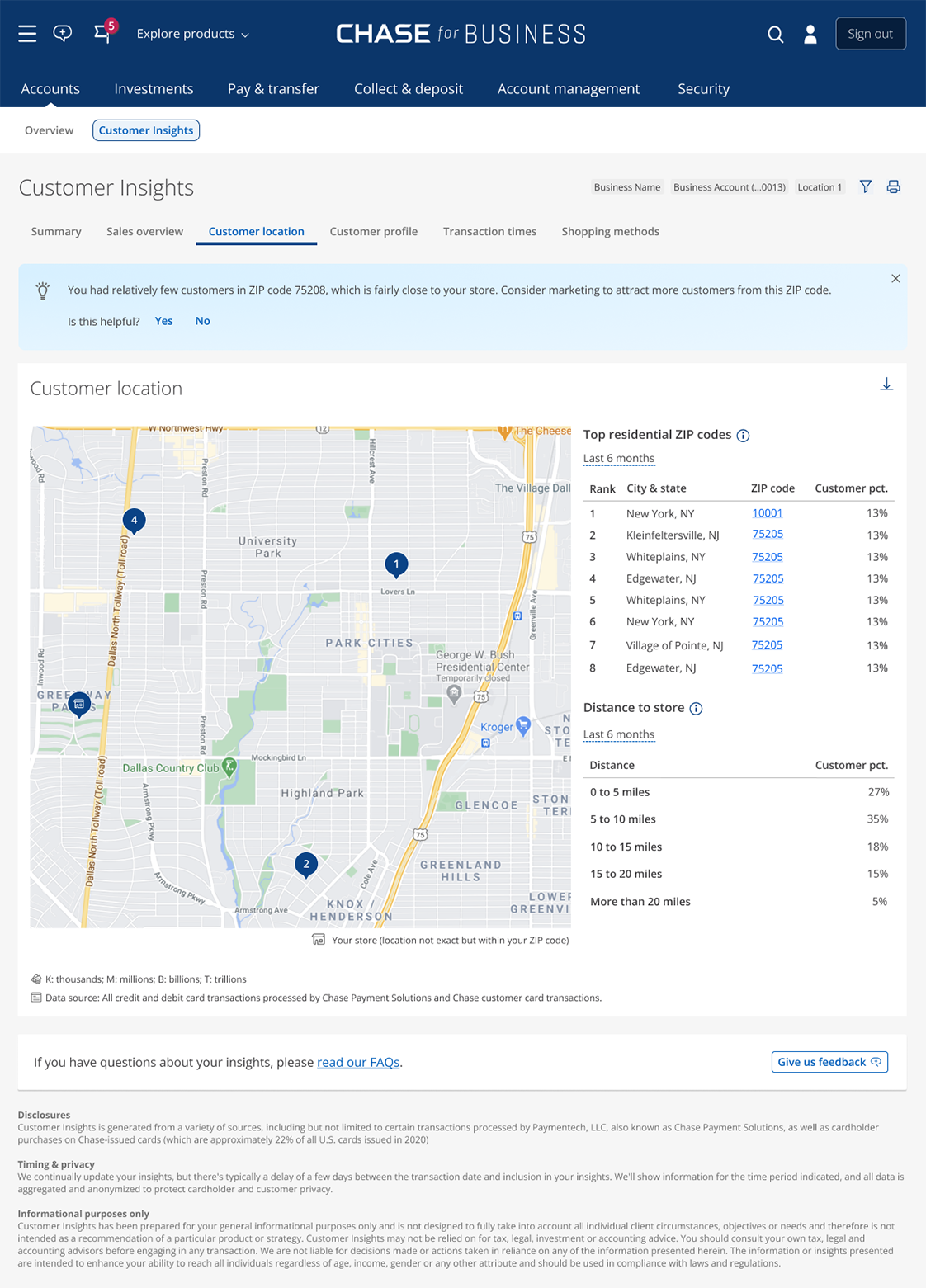Answer Yes to Is this helpful

pos(164,321)
